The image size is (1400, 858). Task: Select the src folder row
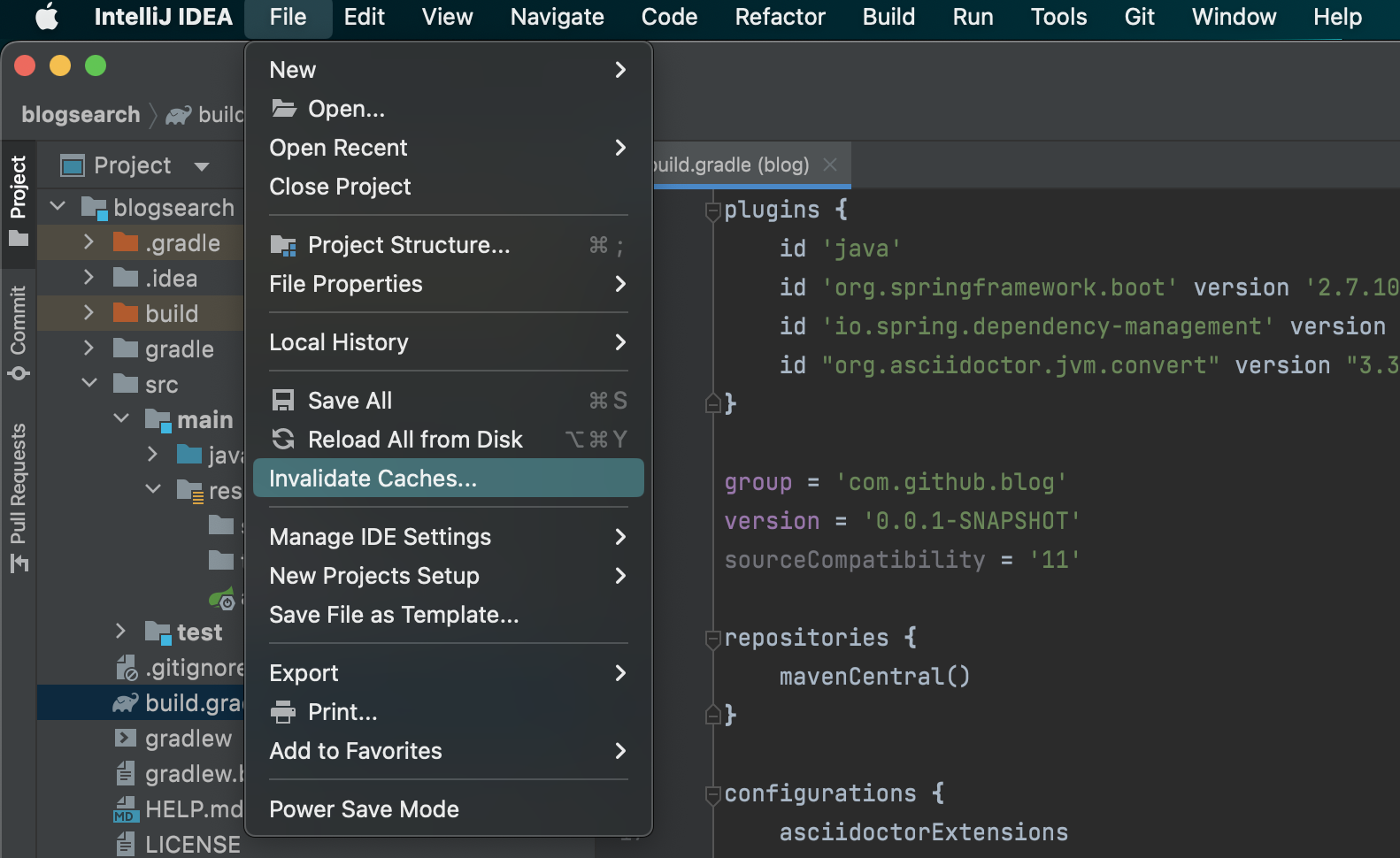click(x=141, y=385)
